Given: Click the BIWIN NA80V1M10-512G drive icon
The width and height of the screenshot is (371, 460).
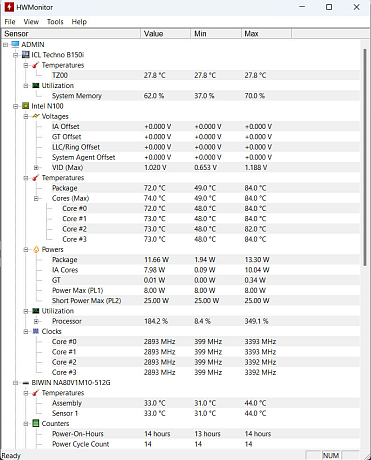Looking at the screenshot, I should (x=26, y=383).
